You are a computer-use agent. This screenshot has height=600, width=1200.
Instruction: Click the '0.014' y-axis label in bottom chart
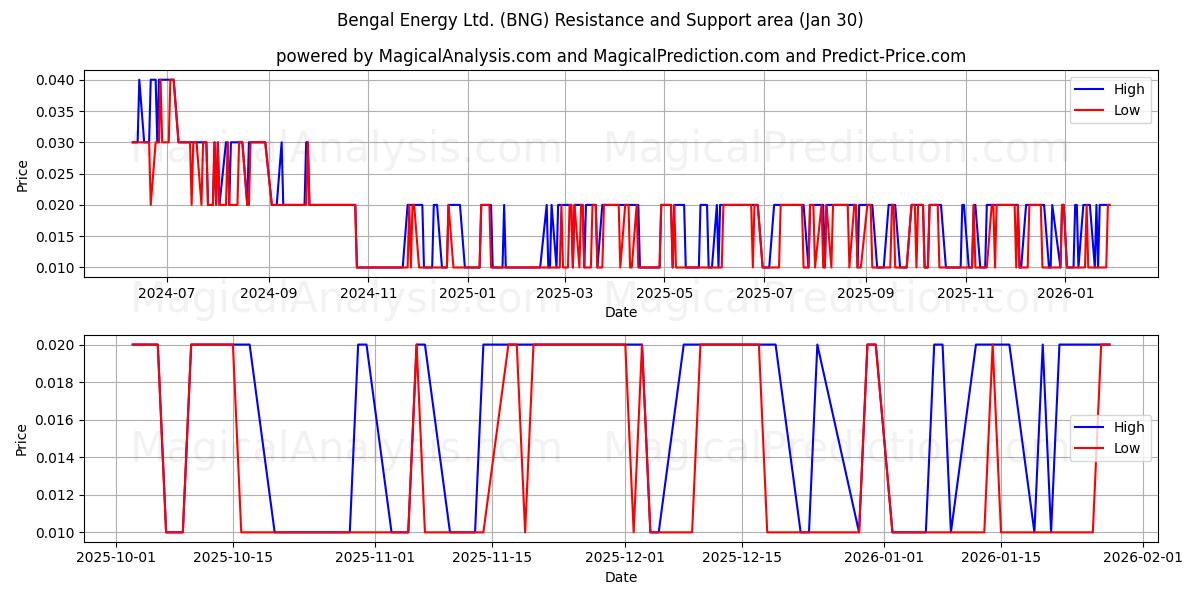pos(56,458)
